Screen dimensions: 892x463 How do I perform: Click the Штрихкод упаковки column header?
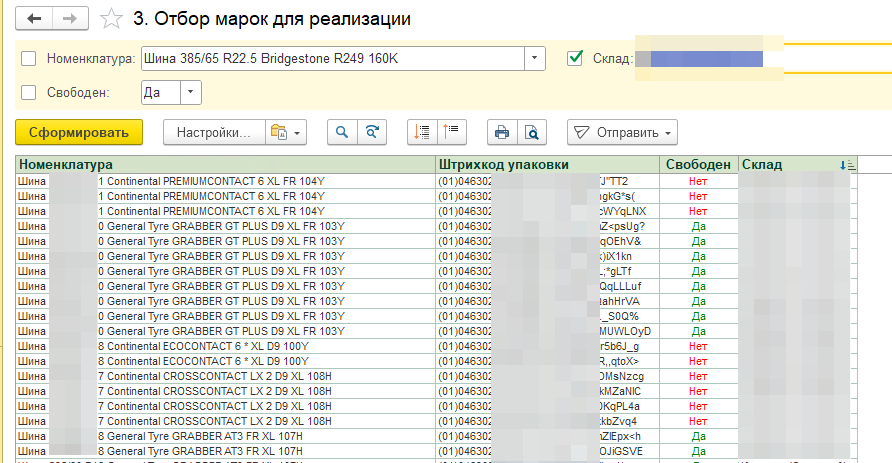coord(547,164)
